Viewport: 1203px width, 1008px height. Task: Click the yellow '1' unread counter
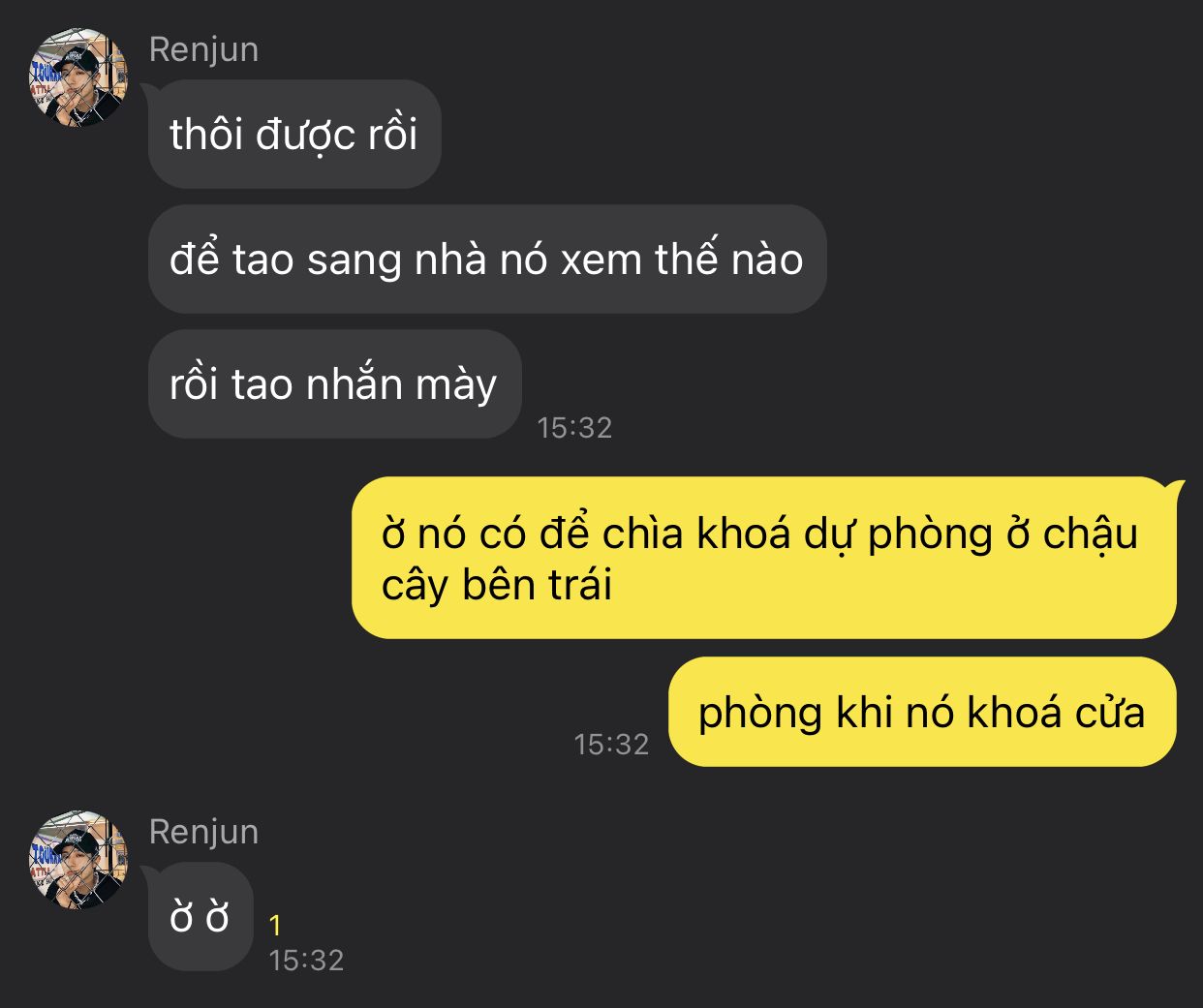tap(275, 927)
